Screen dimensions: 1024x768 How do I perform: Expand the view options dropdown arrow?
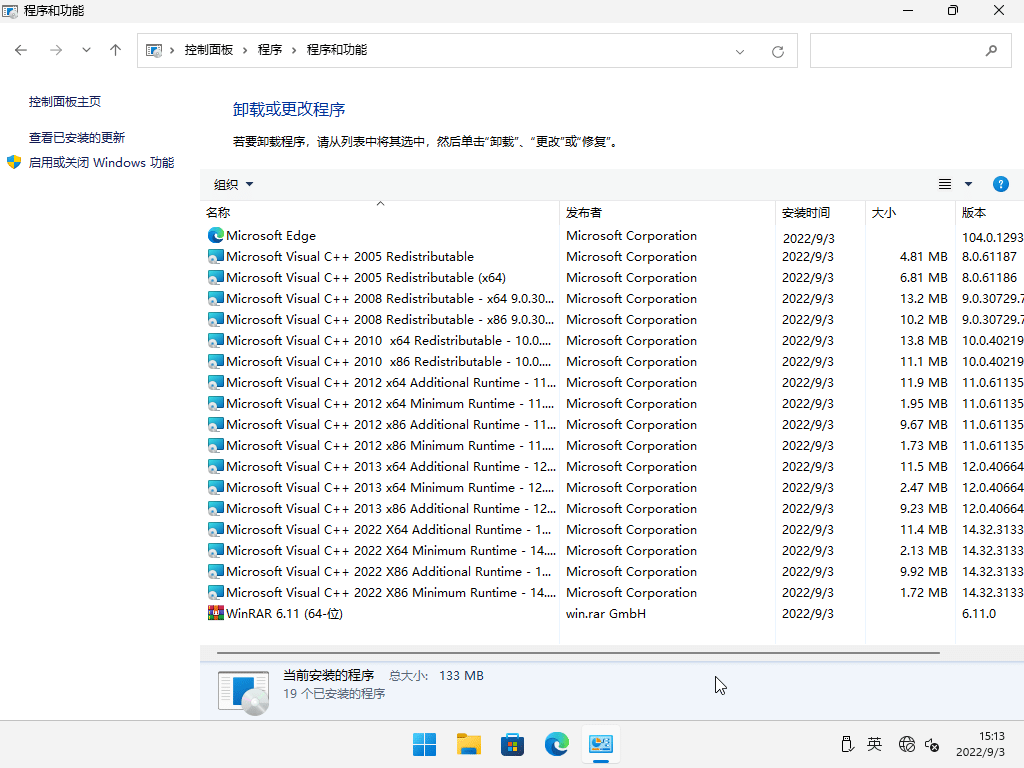pos(968,184)
